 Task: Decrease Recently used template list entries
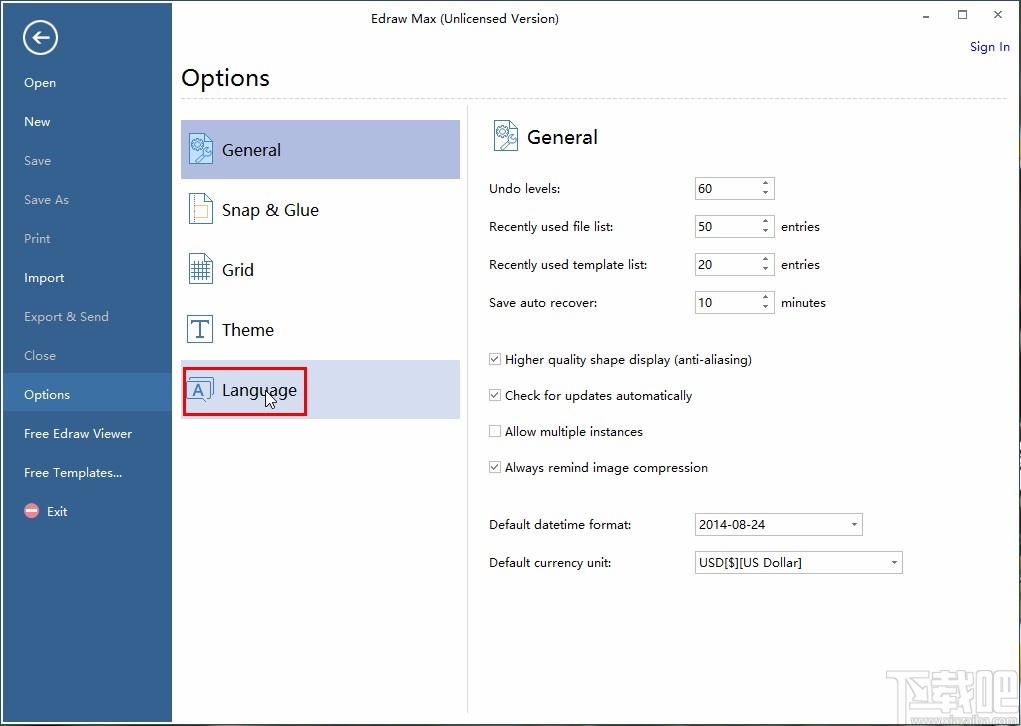766,269
